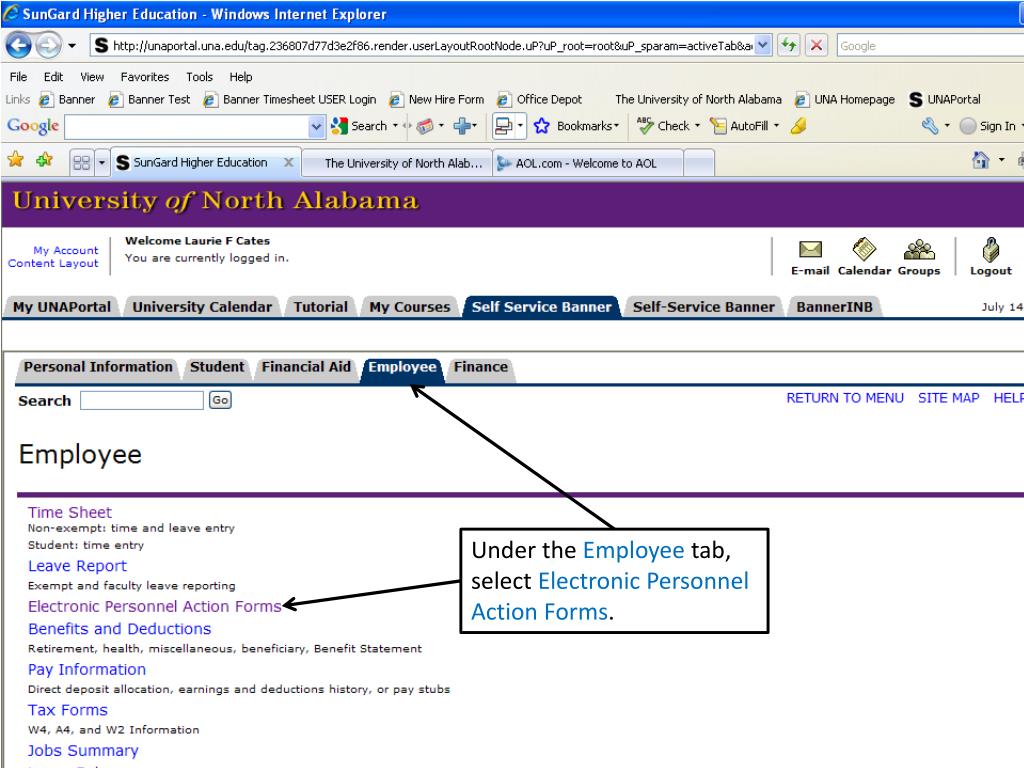The height and width of the screenshot is (768, 1024).
Task: Select the Financial Aid tab
Action: (306, 367)
